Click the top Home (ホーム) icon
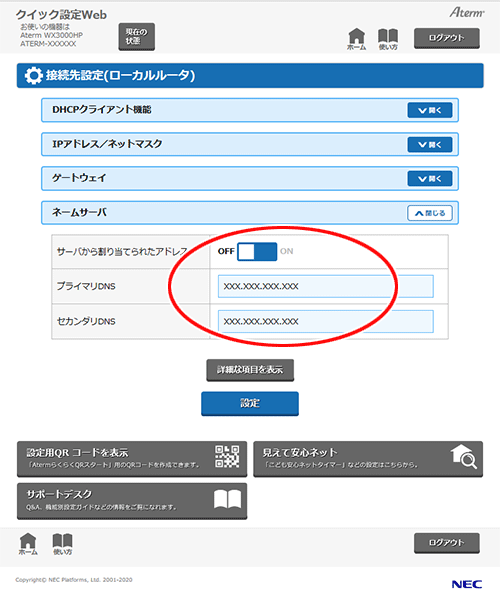Image resolution: width=500 pixels, height=598 pixels. [x=357, y=39]
